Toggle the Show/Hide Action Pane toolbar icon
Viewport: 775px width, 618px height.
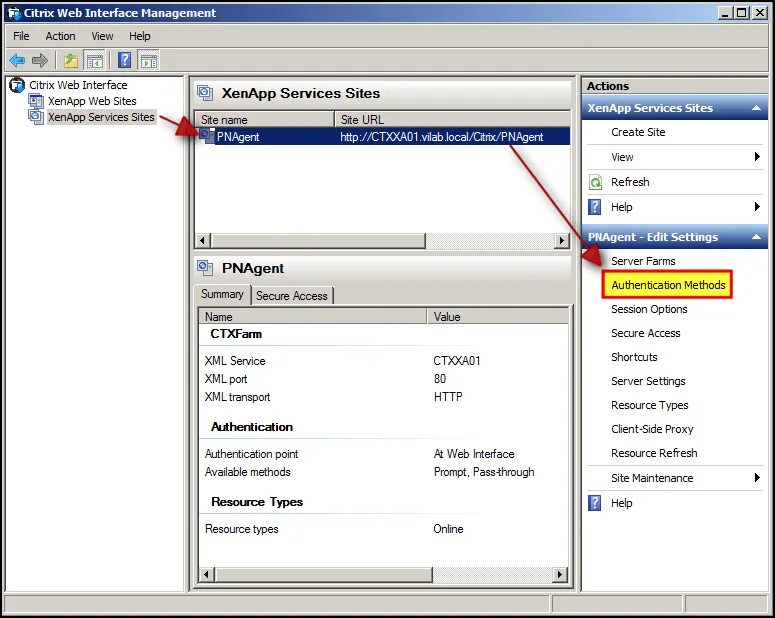pyautogui.click(x=149, y=60)
